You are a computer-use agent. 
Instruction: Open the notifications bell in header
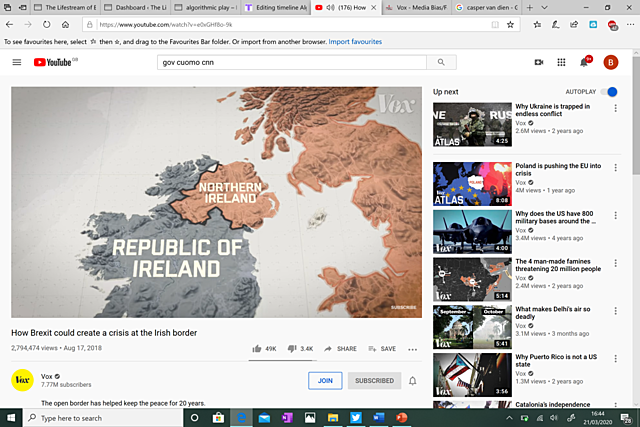[584, 62]
